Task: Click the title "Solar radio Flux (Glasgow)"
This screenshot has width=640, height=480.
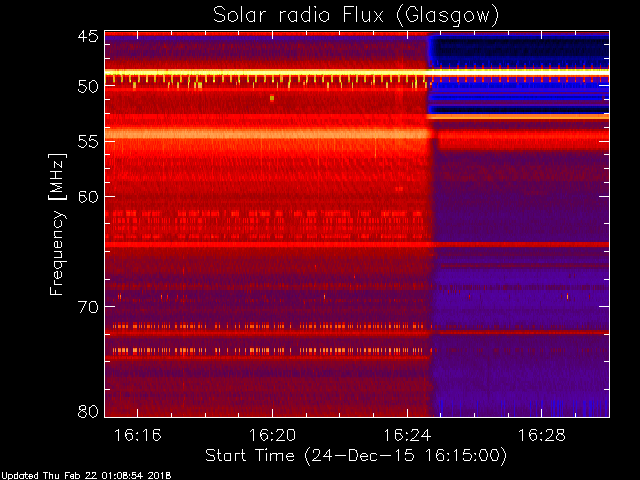Action: [356, 16]
